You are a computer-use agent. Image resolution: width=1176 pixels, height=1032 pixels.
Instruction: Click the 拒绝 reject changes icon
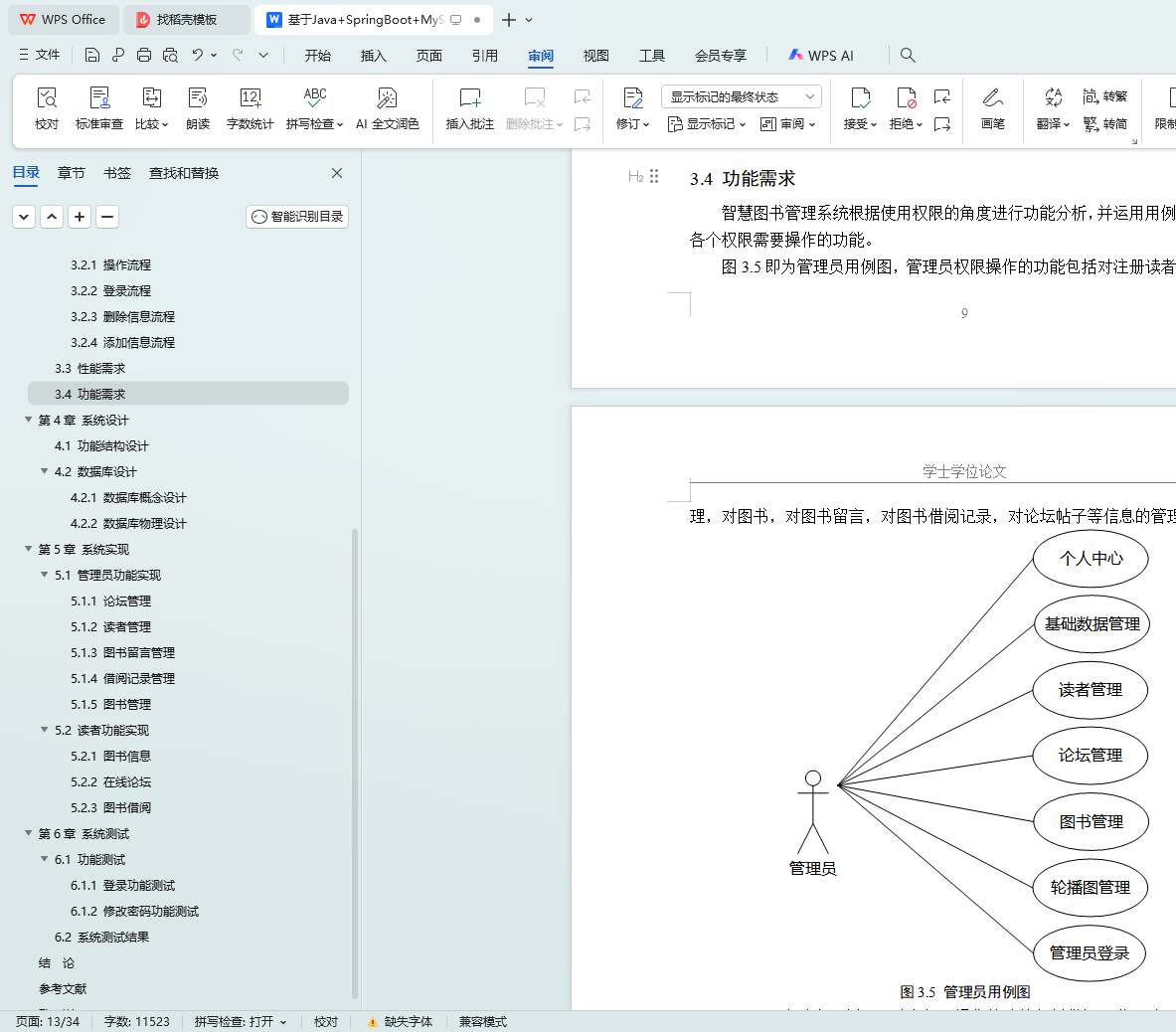(906, 98)
